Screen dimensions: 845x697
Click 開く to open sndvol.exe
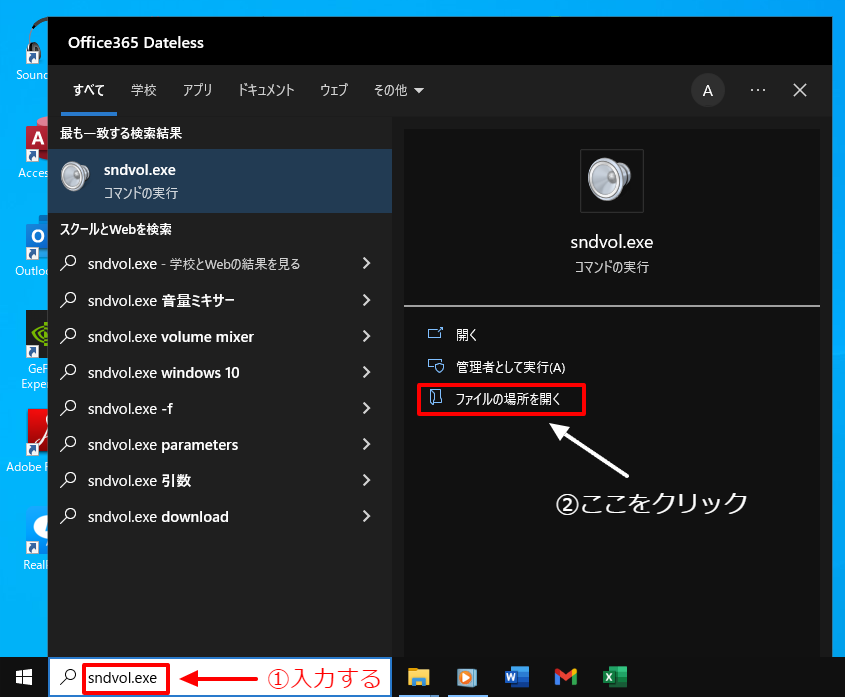(467, 335)
